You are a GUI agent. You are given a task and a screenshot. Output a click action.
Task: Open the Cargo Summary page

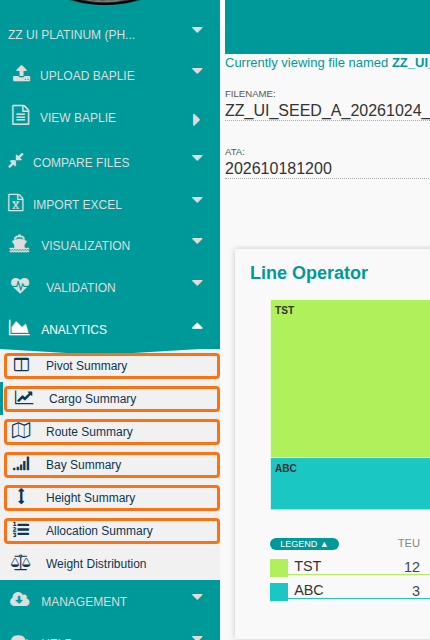[112, 399]
